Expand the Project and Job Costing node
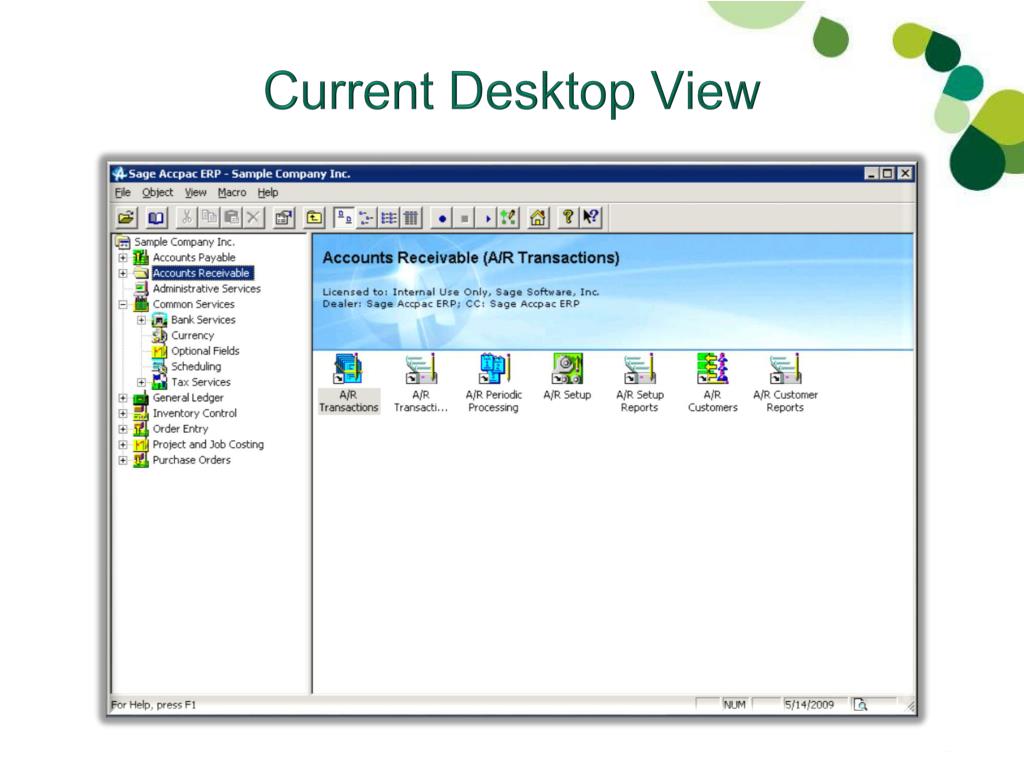Viewport: 1024px width, 768px height. (x=123, y=445)
